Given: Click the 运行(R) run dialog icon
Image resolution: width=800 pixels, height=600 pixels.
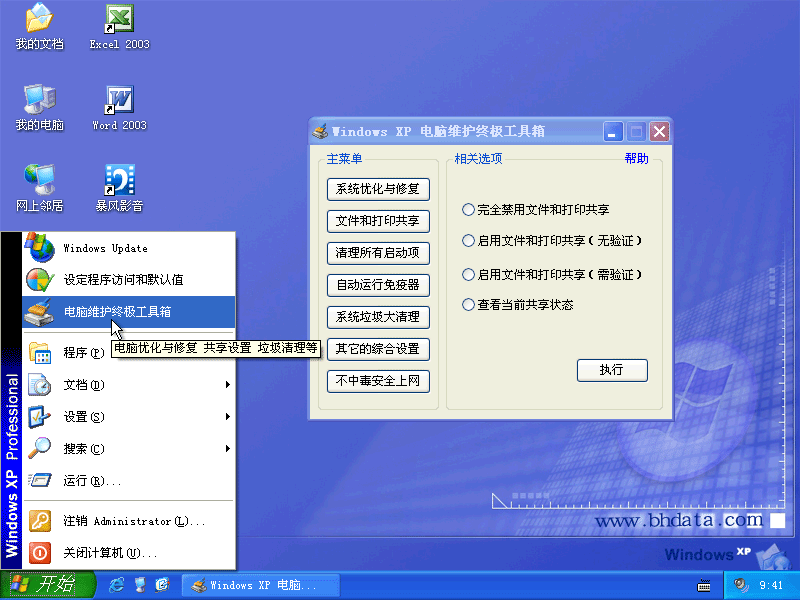Looking at the screenshot, I should point(40,480).
